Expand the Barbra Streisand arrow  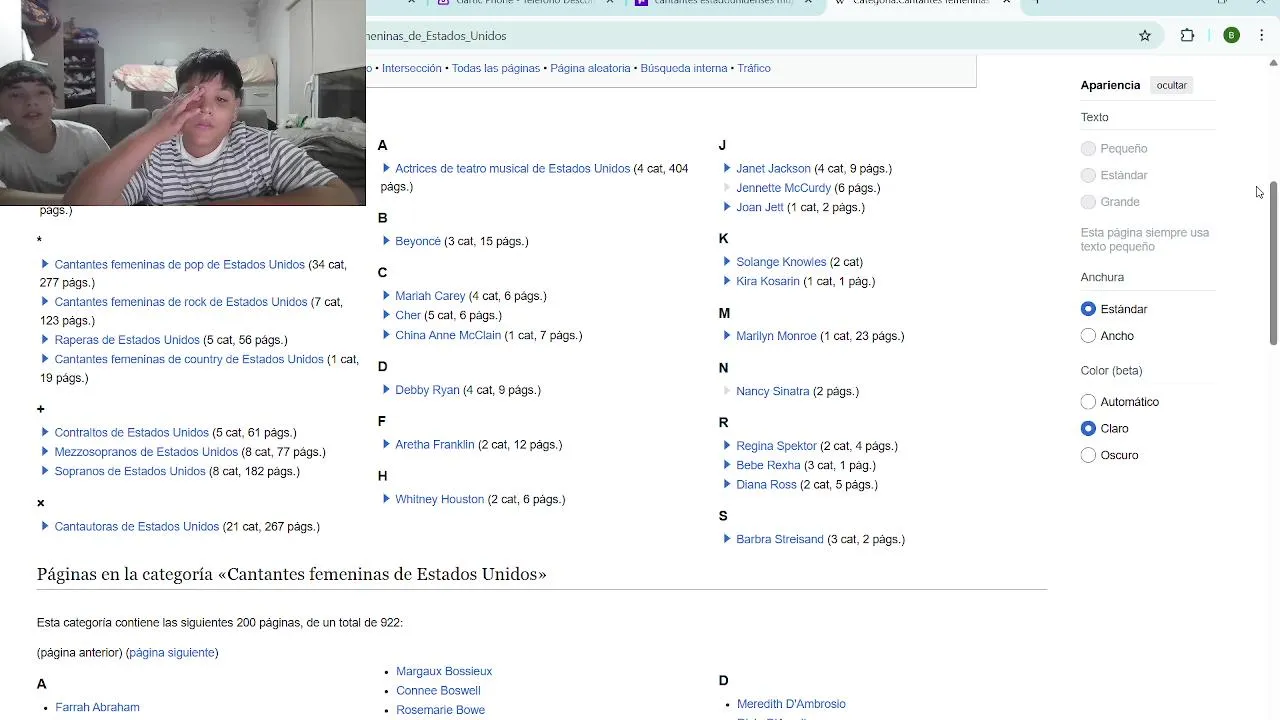point(727,539)
